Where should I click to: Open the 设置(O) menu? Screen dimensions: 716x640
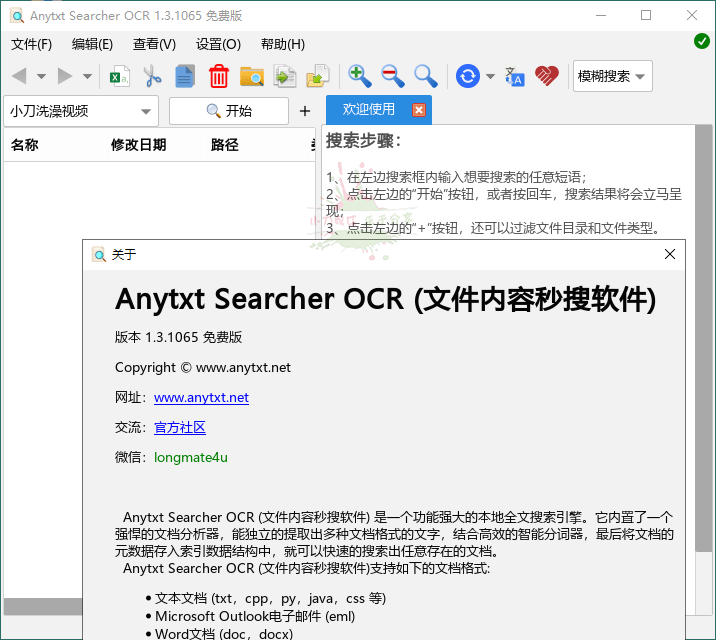[x=218, y=44]
